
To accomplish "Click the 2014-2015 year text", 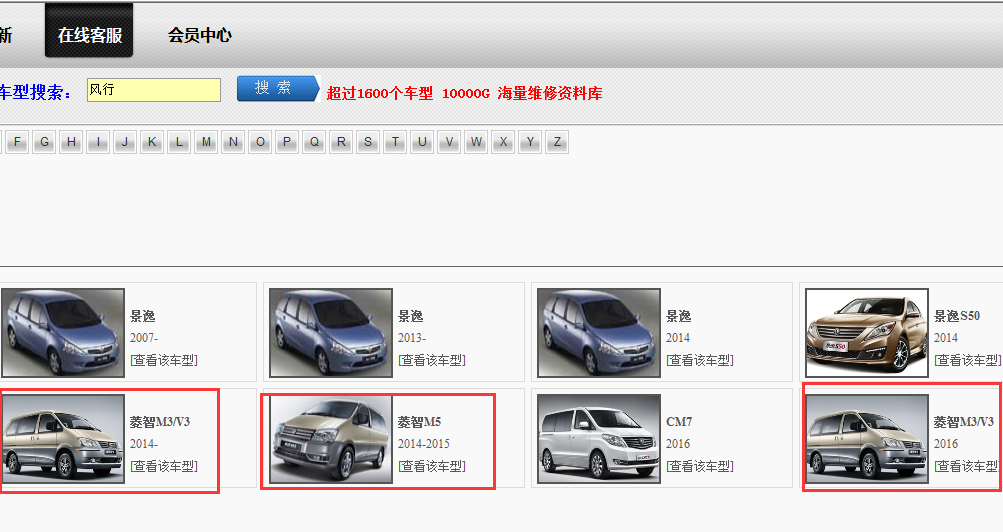I will [x=424, y=444].
